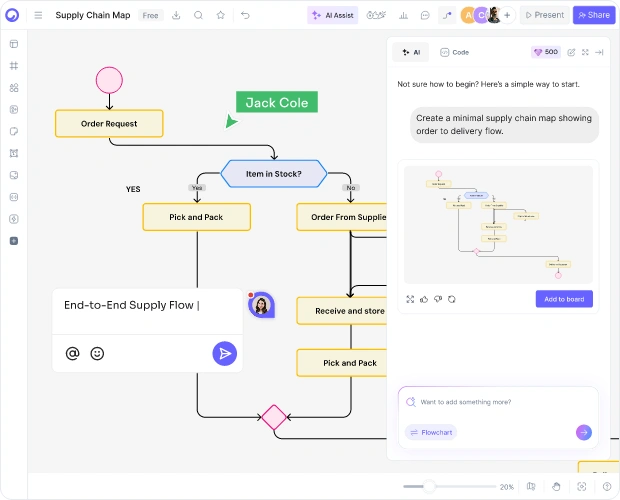Click the app logo icon
Image resolution: width=620 pixels, height=500 pixels.
(x=12, y=15)
